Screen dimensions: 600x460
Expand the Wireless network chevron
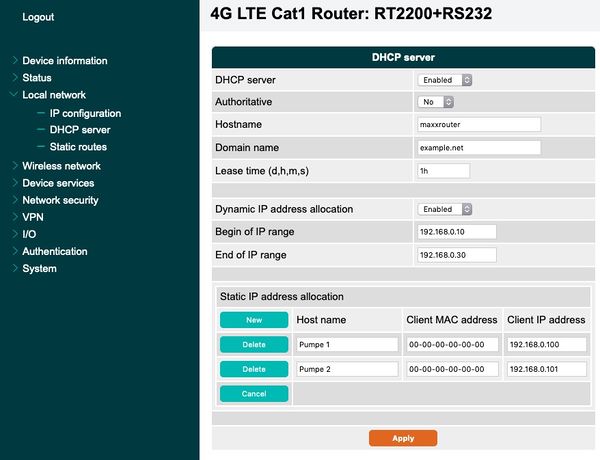pos(15,166)
